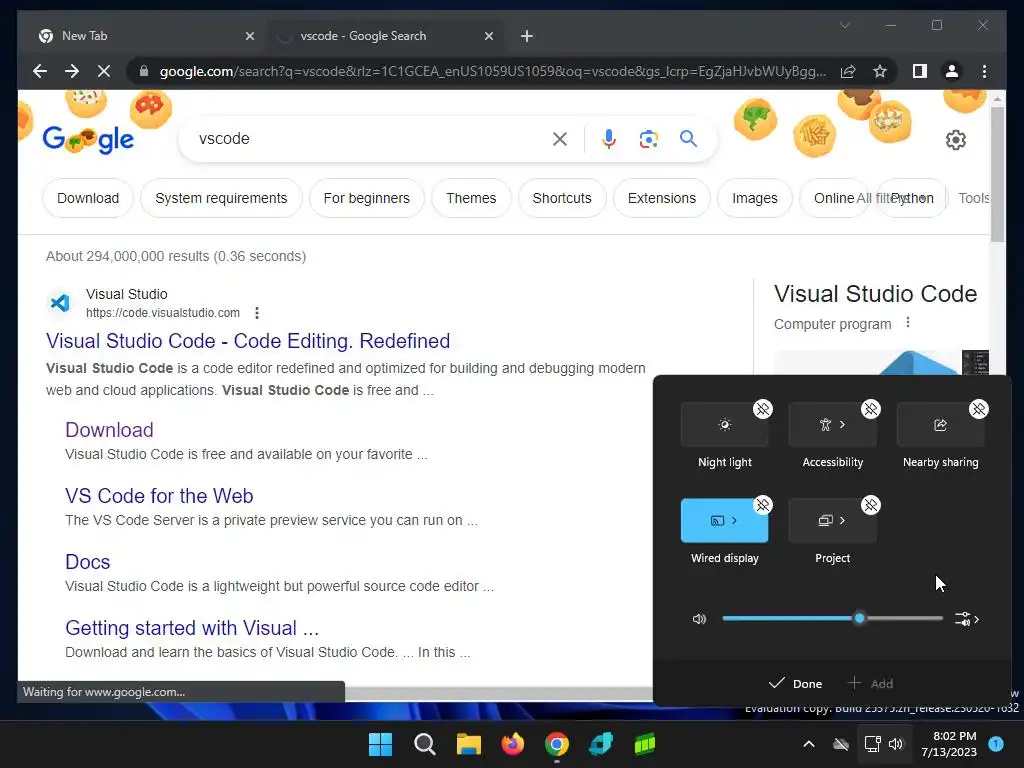Image resolution: width=1024 pixels, height=768 pixels.
Task: Expand Accessibility options tile
Action: [833, 425]
